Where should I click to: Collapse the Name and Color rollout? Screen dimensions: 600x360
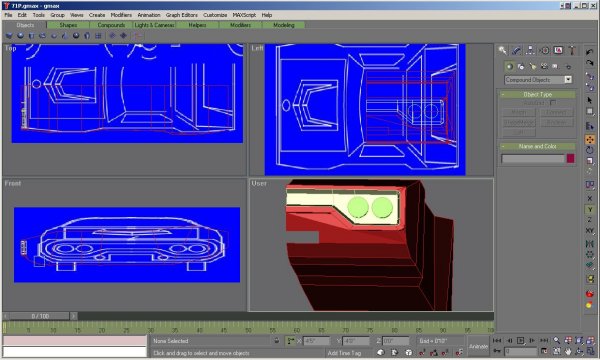[538, 146]
